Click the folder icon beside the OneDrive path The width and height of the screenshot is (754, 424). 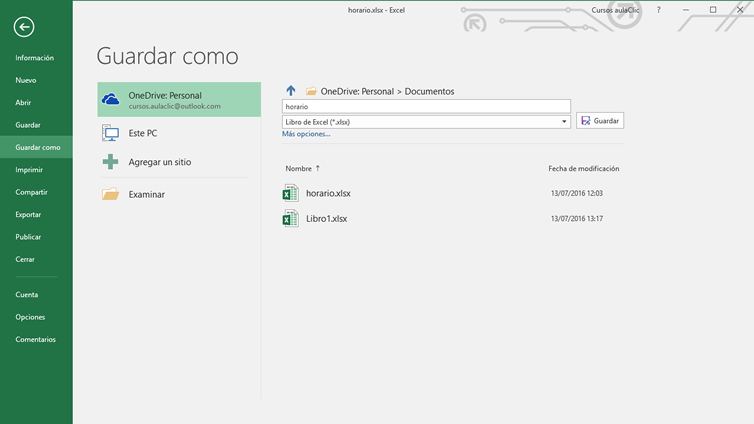[311, 91]
